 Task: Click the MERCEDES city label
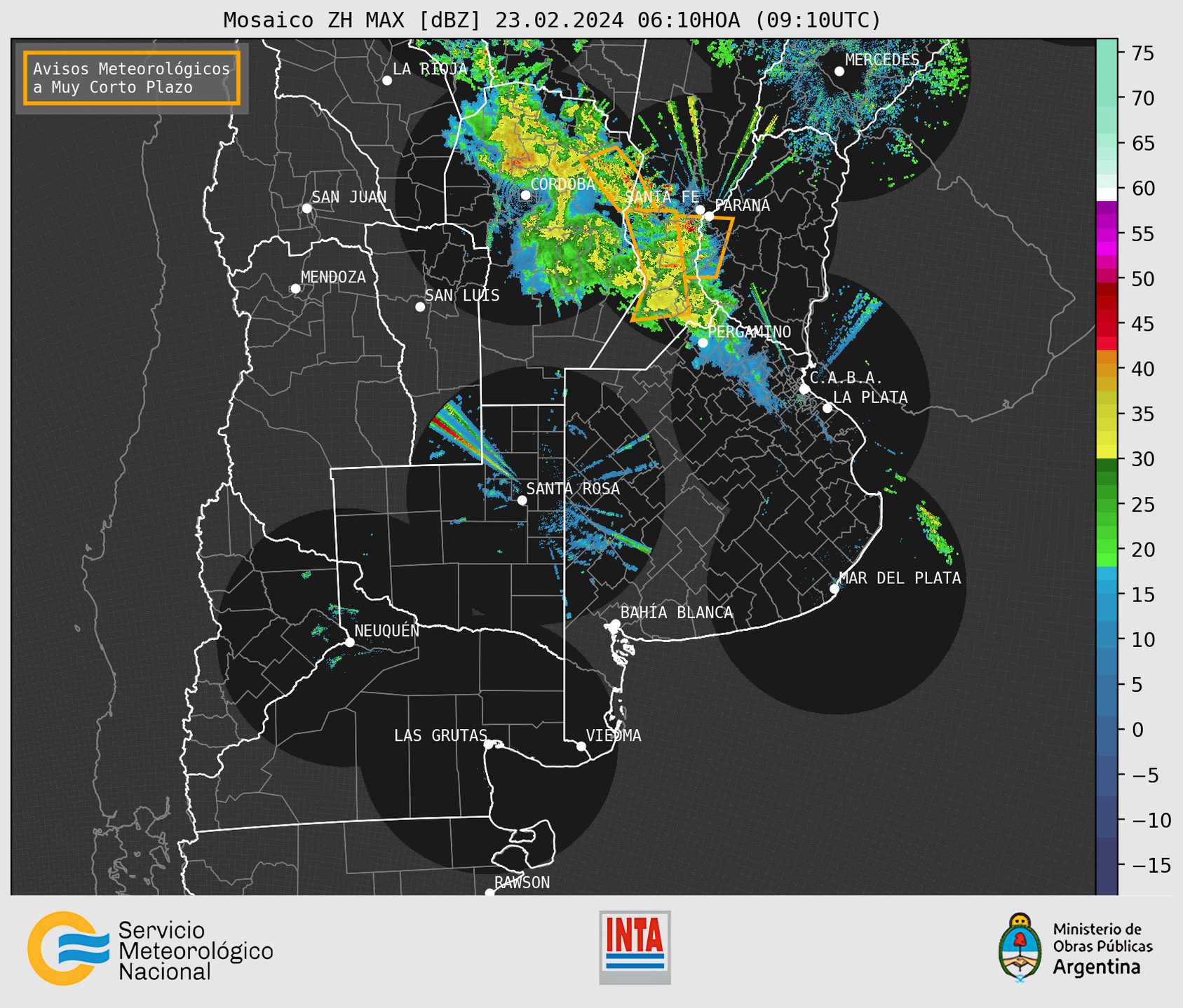pyautogui.click(x=882, y=60)
